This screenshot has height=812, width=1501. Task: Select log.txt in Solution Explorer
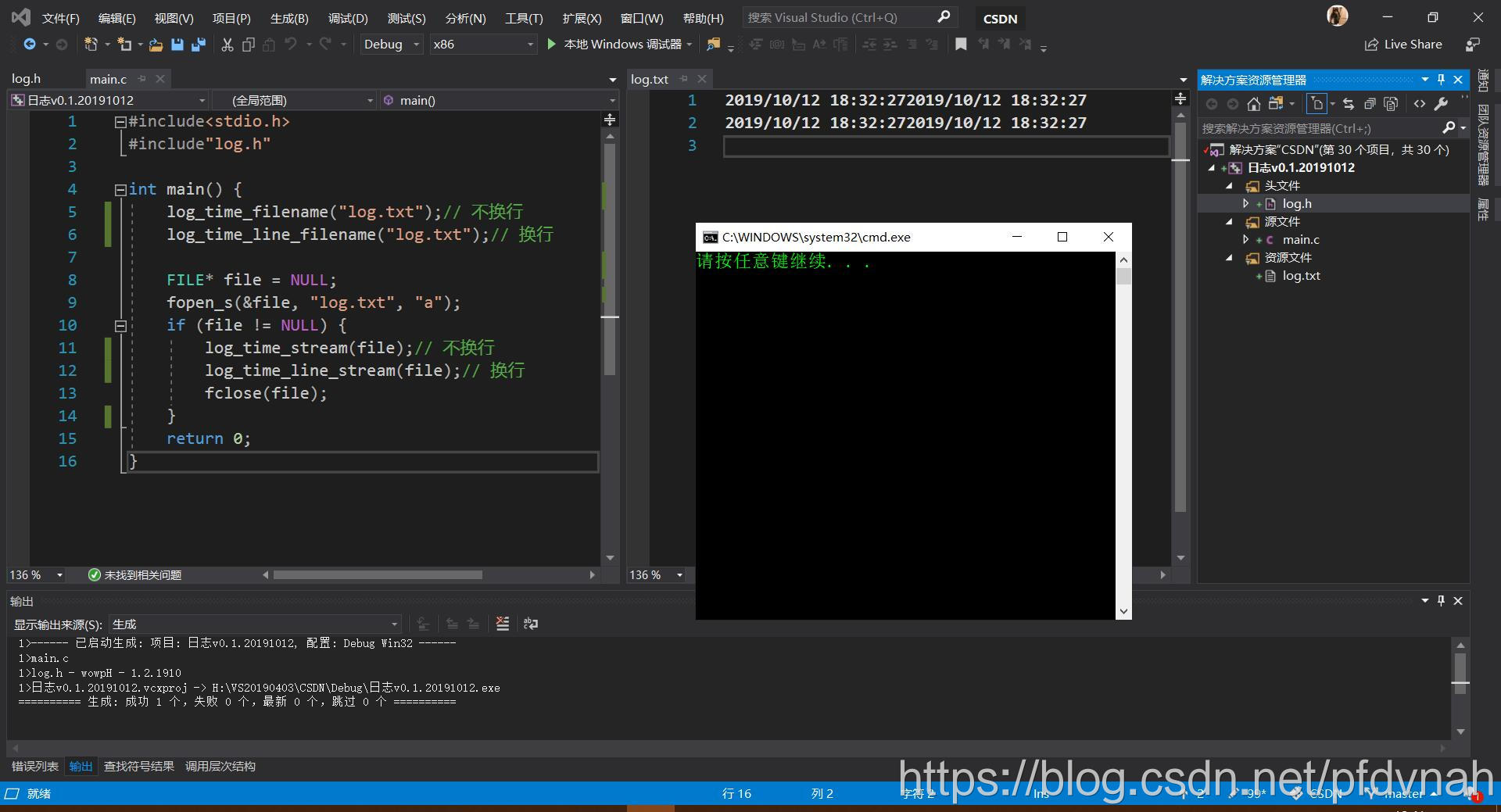pos(1301,276)
